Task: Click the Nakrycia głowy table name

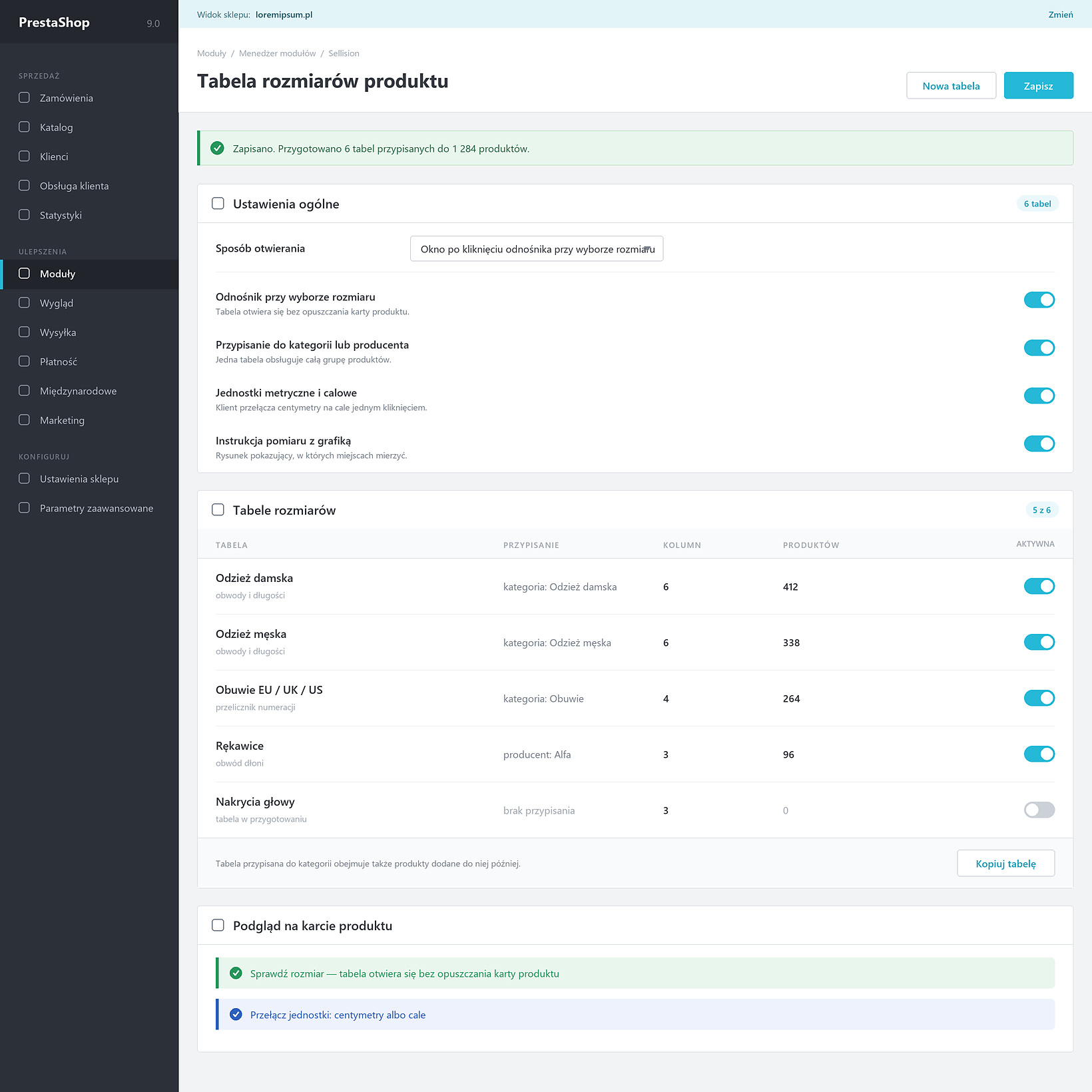Action: (x=255, y=802)
